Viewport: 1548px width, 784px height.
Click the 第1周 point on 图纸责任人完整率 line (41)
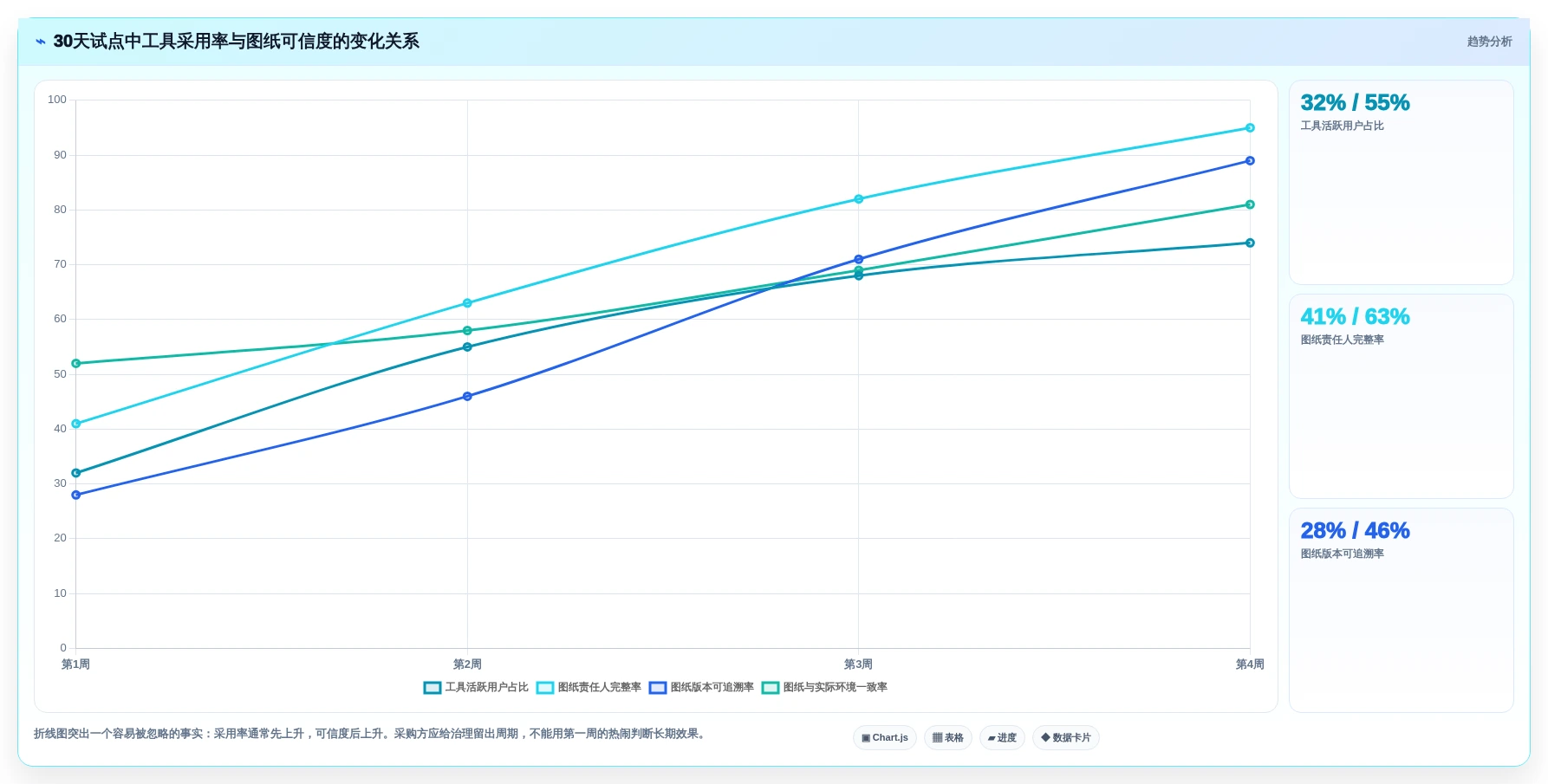click(76, 424)
